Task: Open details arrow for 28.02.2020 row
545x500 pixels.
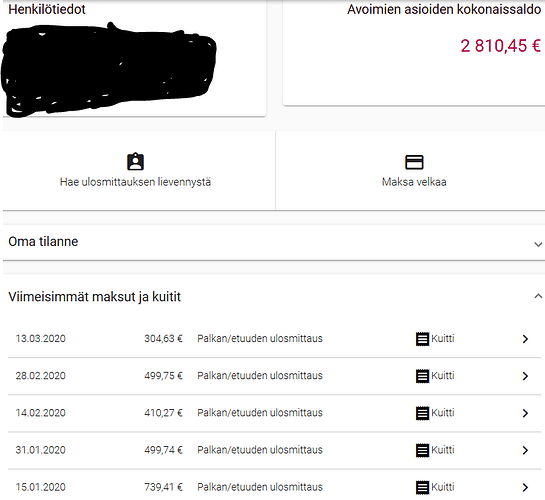Action: pos(525,376)
